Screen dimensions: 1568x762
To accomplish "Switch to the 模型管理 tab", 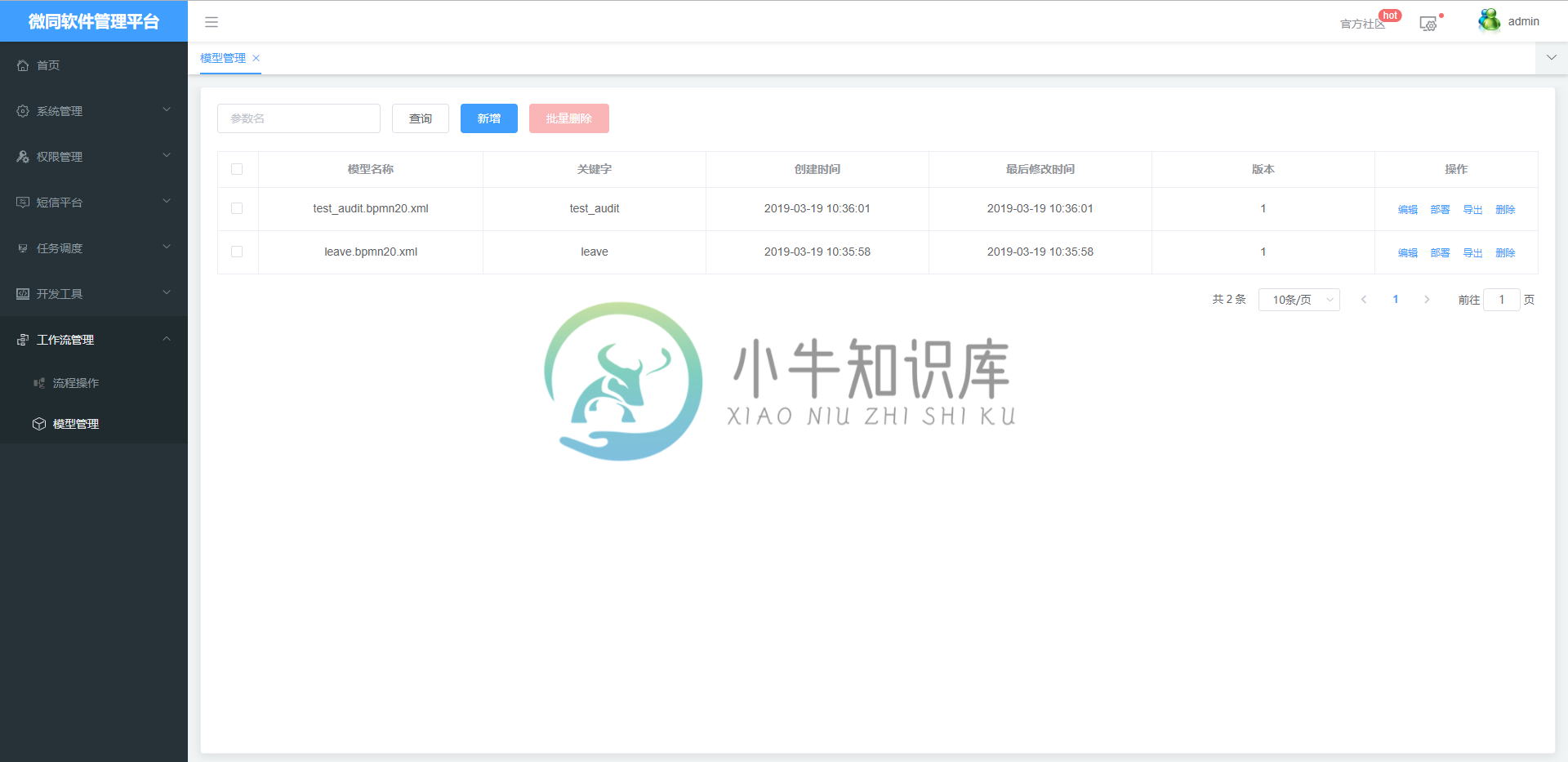I will click(x=223, y=58).
